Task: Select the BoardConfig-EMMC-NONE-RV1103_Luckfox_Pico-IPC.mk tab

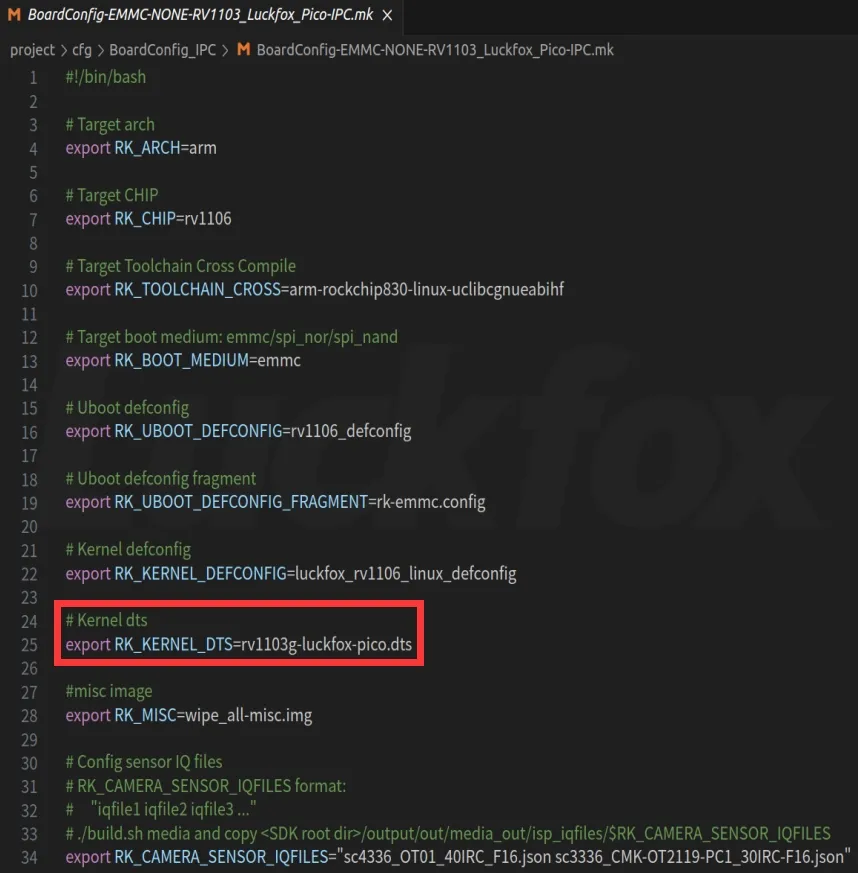Action: click(x=200, y=15)
